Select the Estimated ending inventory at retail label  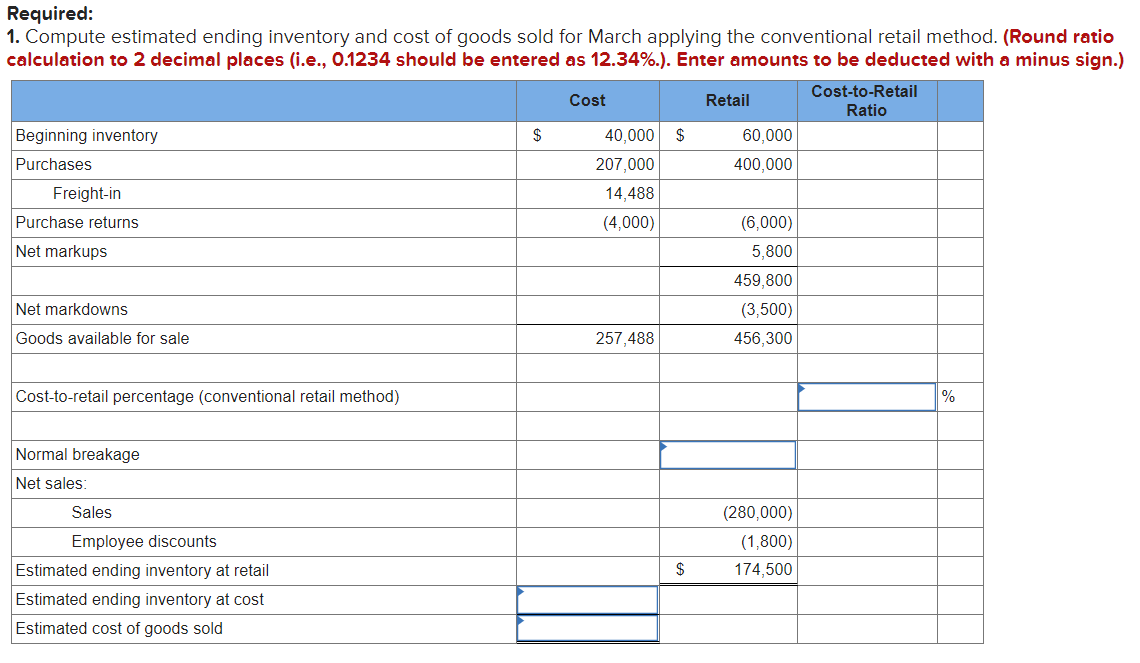(142, 571)
